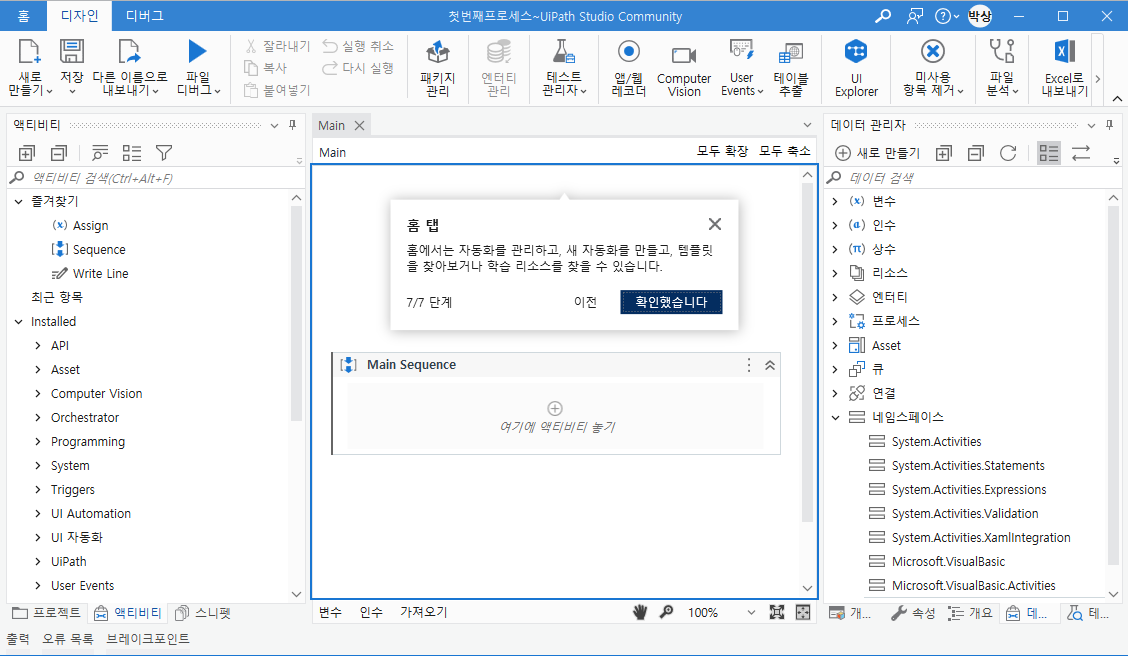The height and width of the screenshot is (656, 1128).
Task: Click the Cut (잘라내기) button
Action: coord(277,46)
